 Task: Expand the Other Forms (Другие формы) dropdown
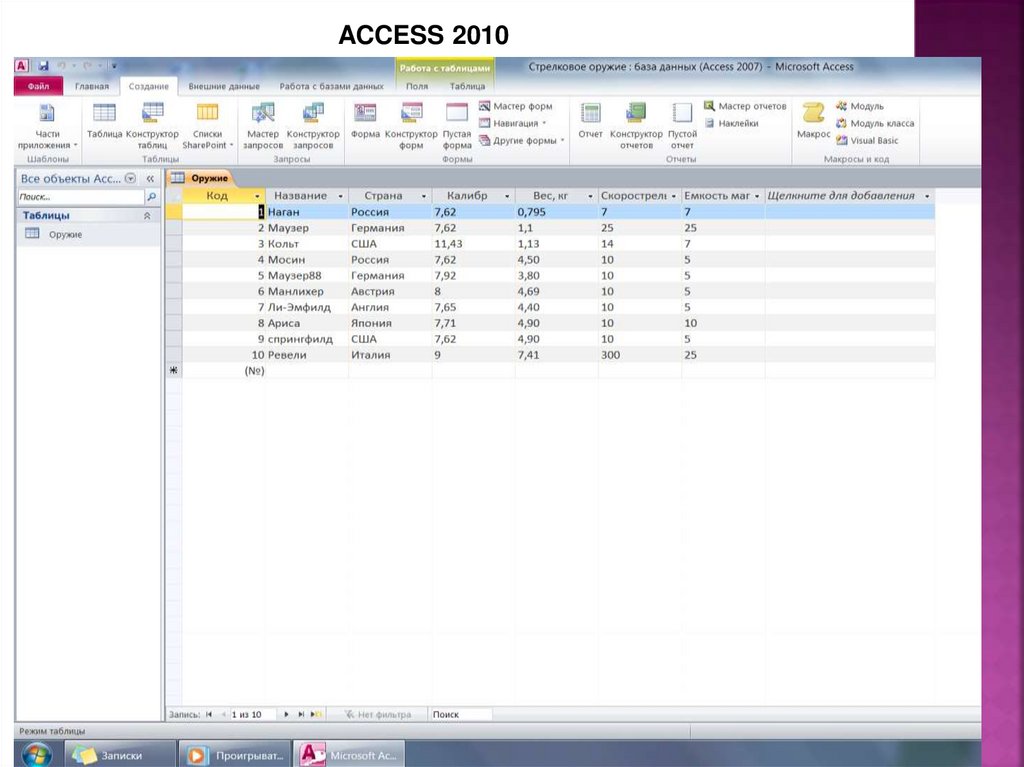523,141
